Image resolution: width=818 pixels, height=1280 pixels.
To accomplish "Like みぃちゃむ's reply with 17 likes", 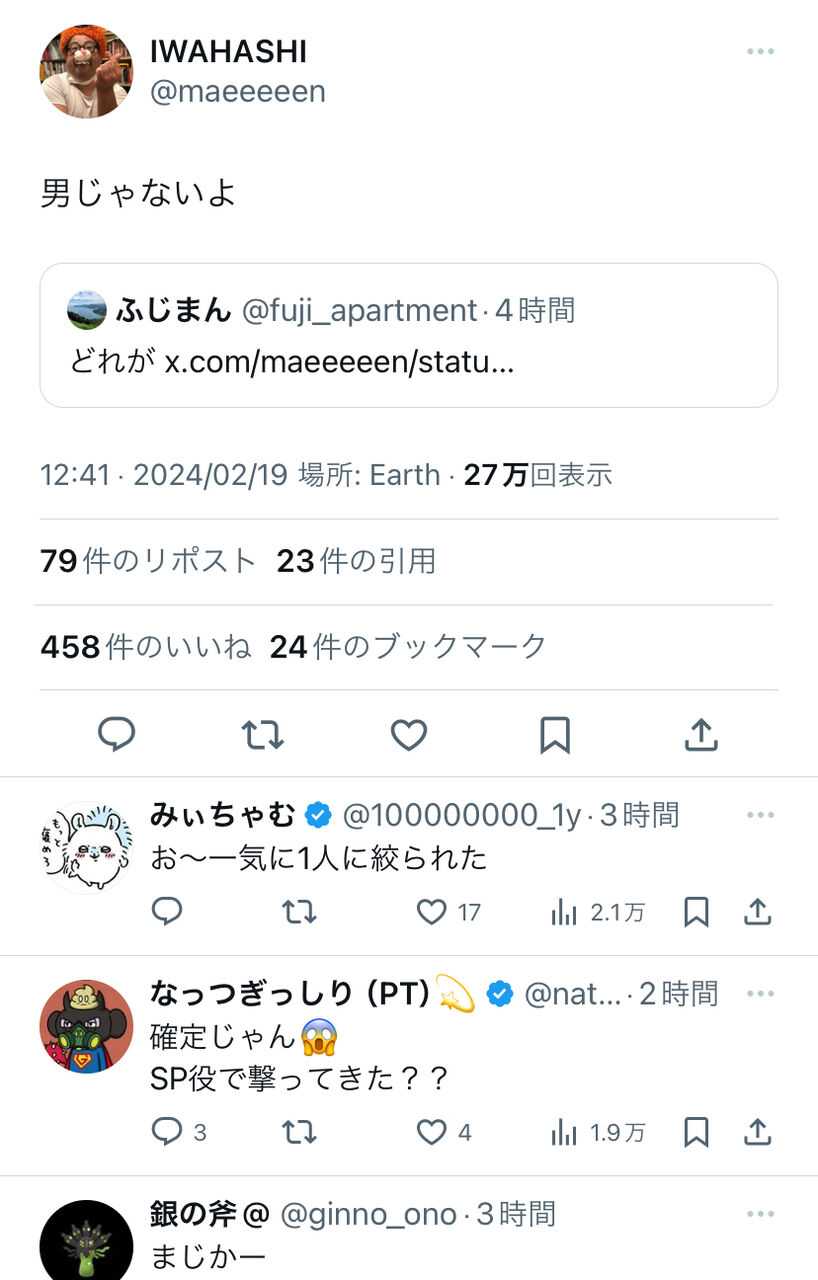I will (432, 912).
